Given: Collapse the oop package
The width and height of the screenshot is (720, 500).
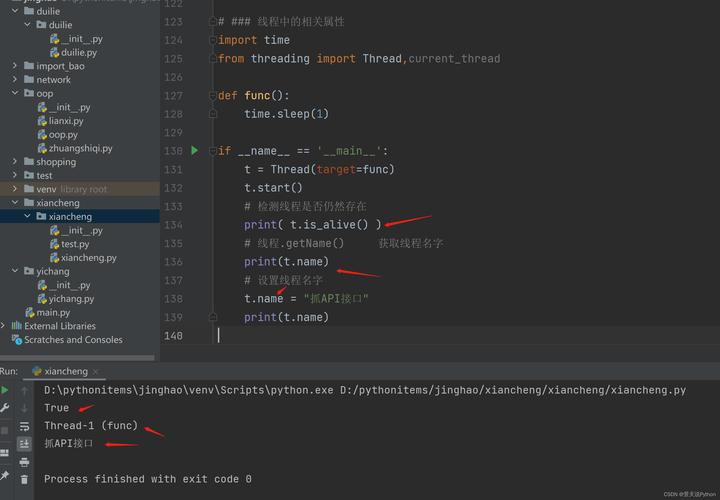Looking at the screenshot, I should pyautogui.click(x=15, y=93).
